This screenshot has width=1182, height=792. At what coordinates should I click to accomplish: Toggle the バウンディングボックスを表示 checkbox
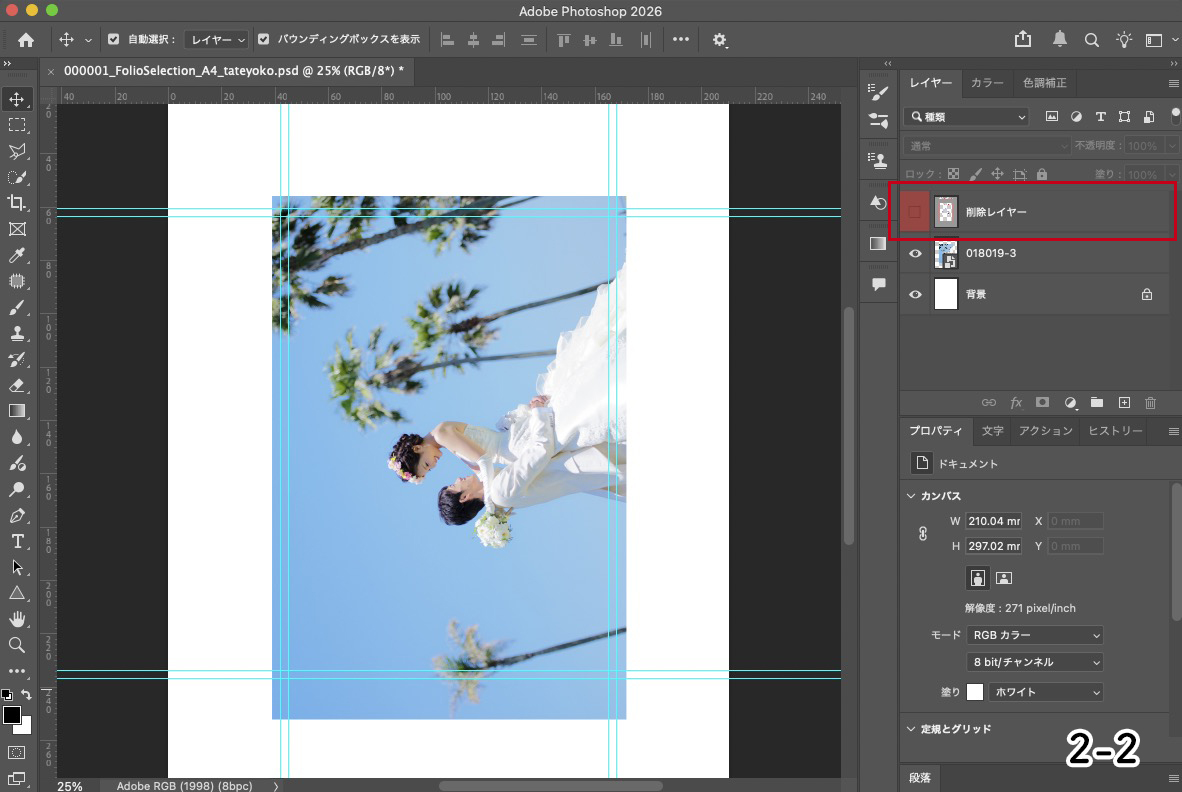[x=264, y=40]
